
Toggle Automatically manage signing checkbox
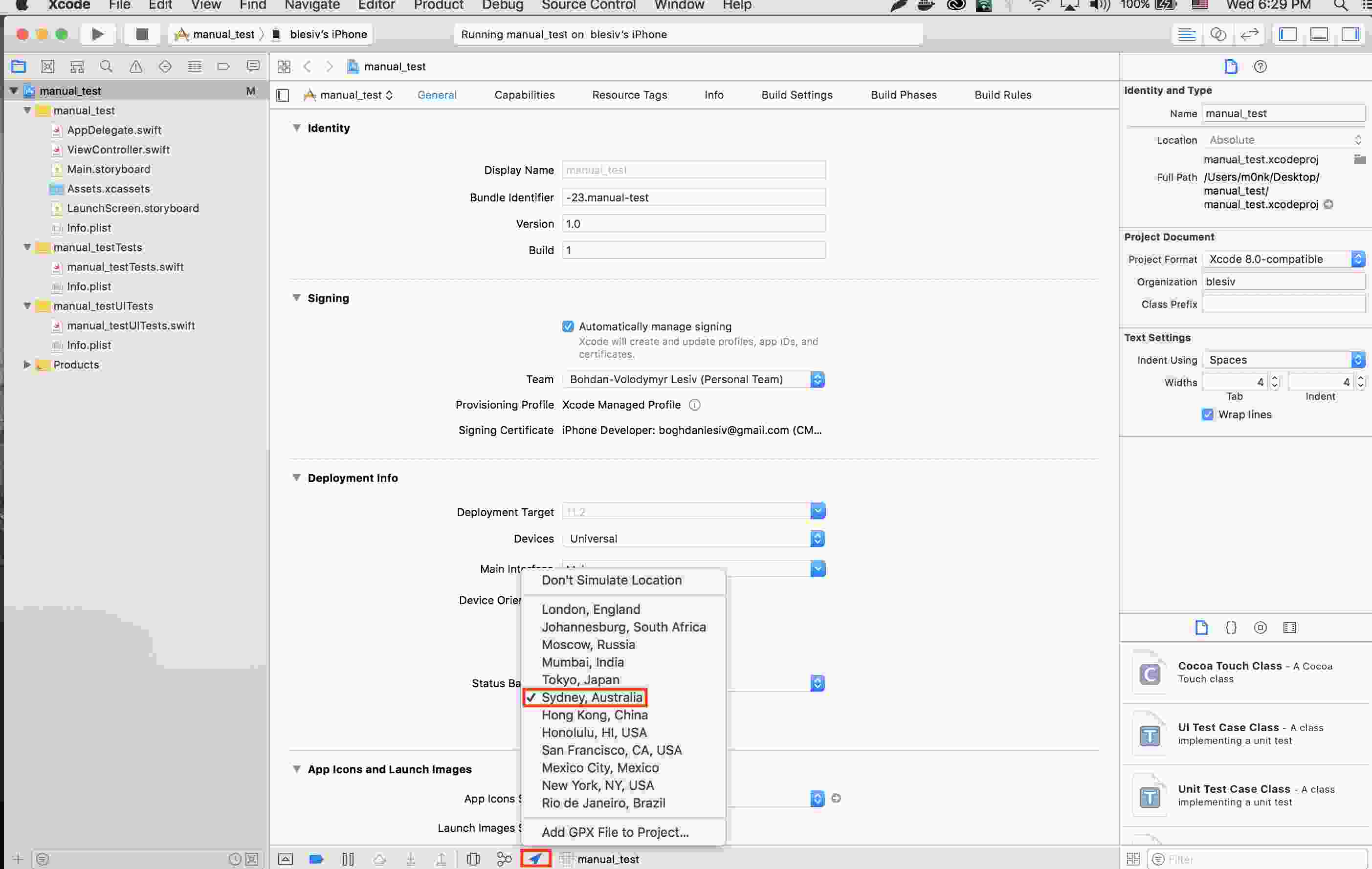567,326
